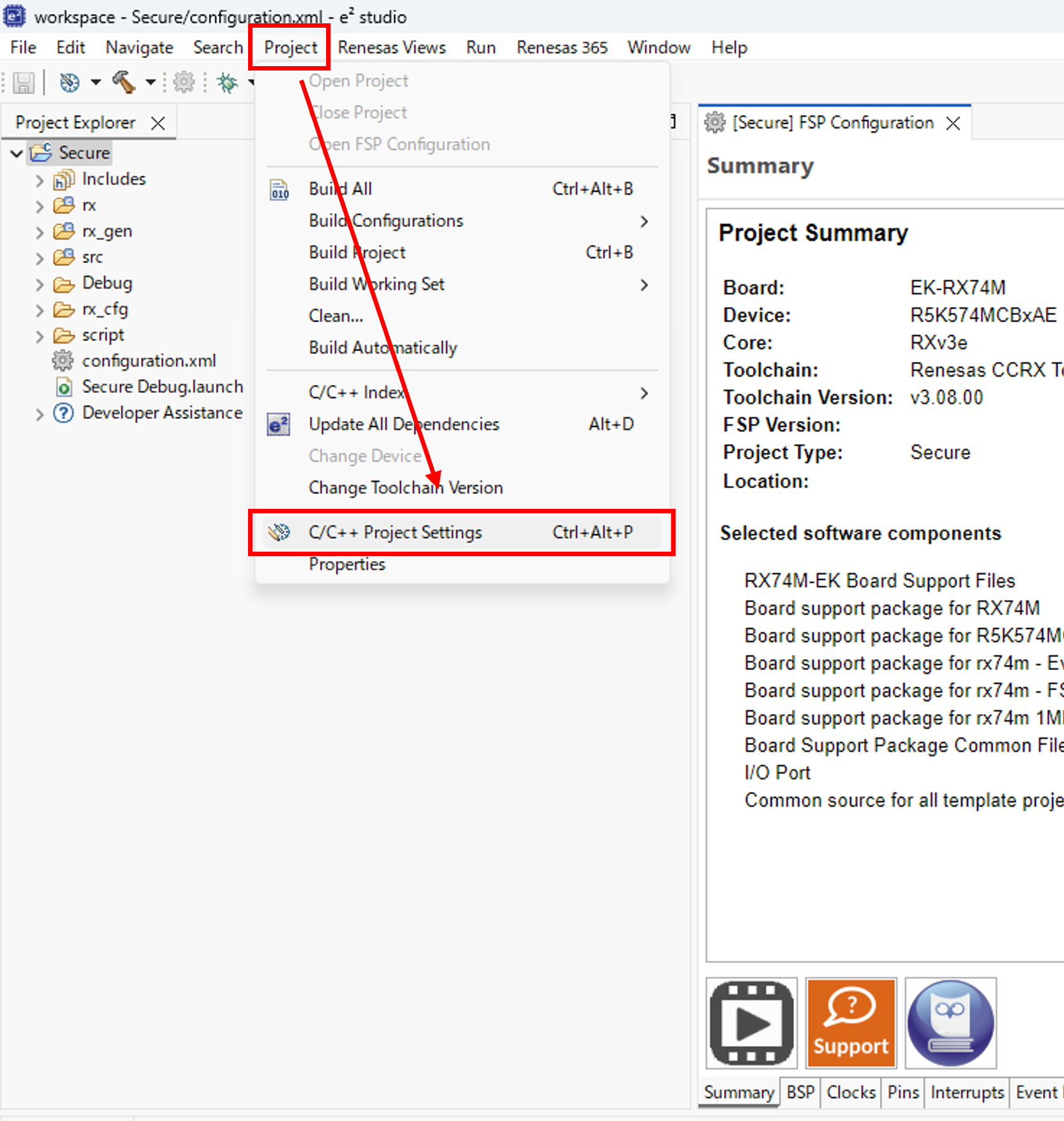Click the green bug Debug icon

pyautogui.click(x=227, y=83)
